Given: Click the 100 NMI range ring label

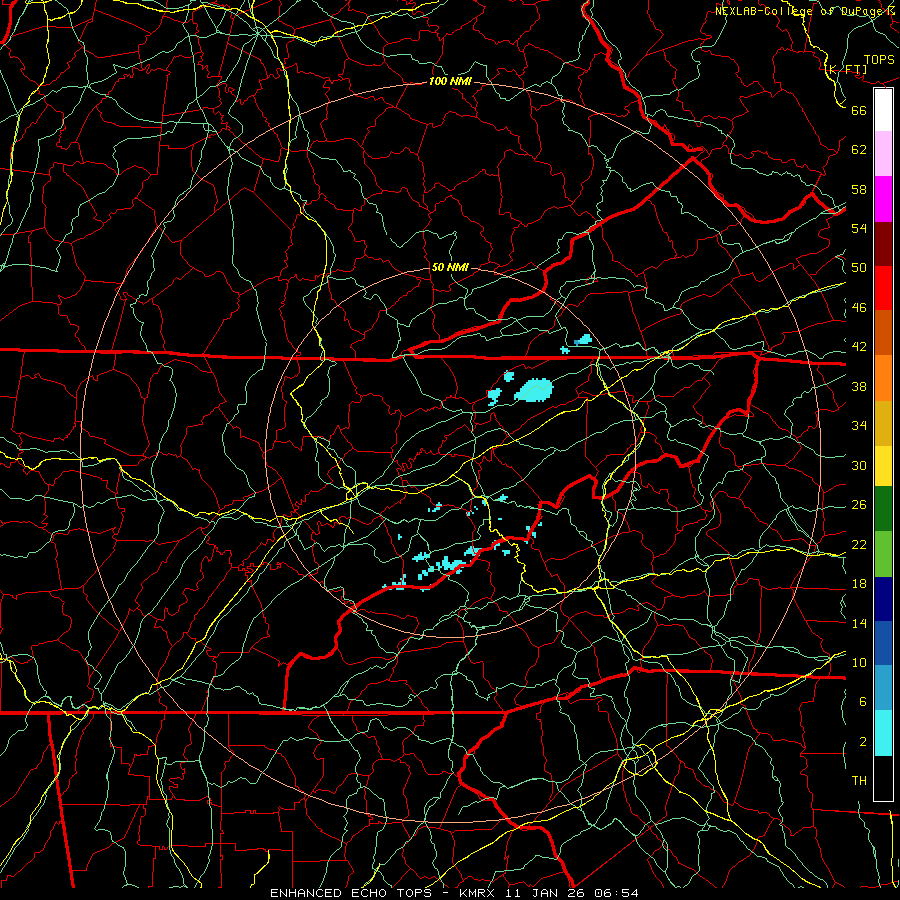Looking at the screenshot, I should [450, 82].
